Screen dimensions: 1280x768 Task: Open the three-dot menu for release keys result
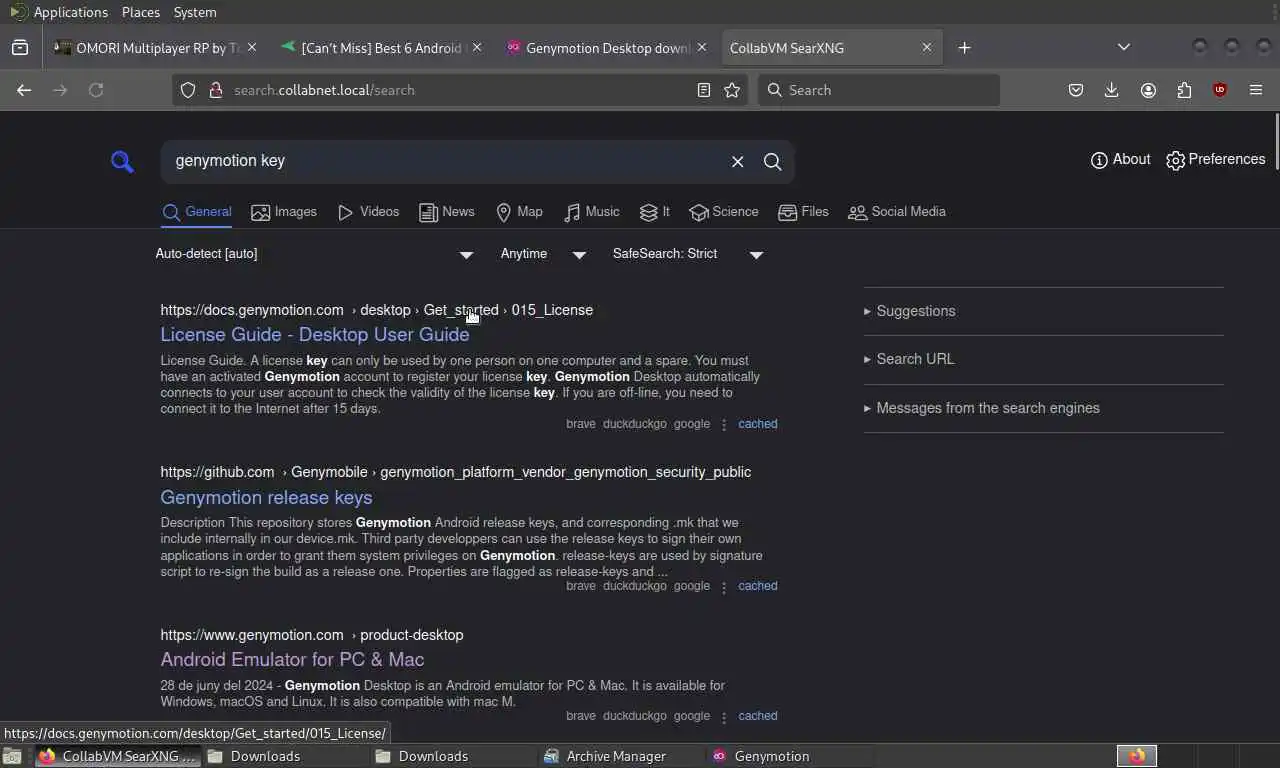tap(724, 587)
